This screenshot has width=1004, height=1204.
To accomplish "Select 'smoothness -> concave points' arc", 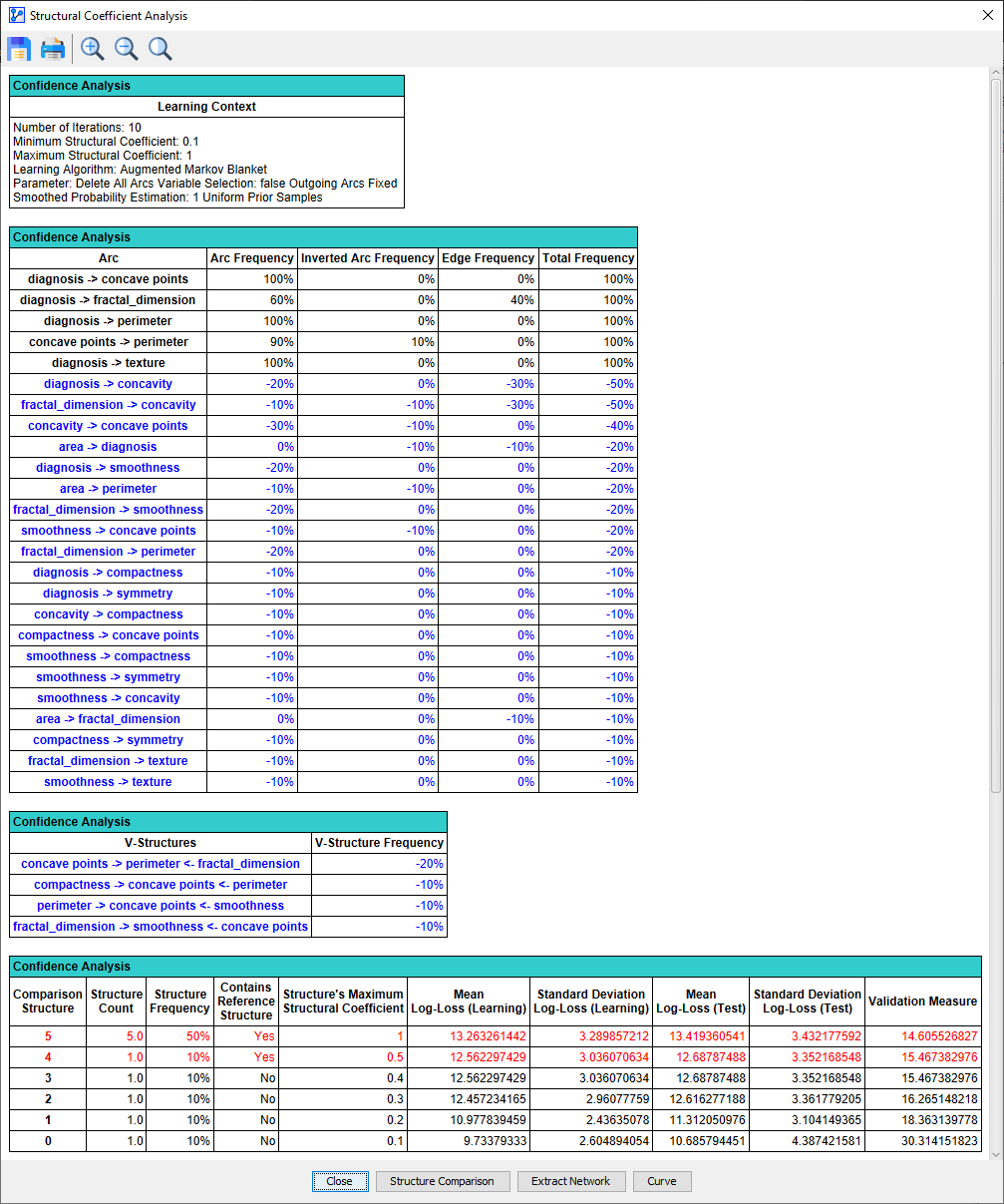I will pos(109,531).
